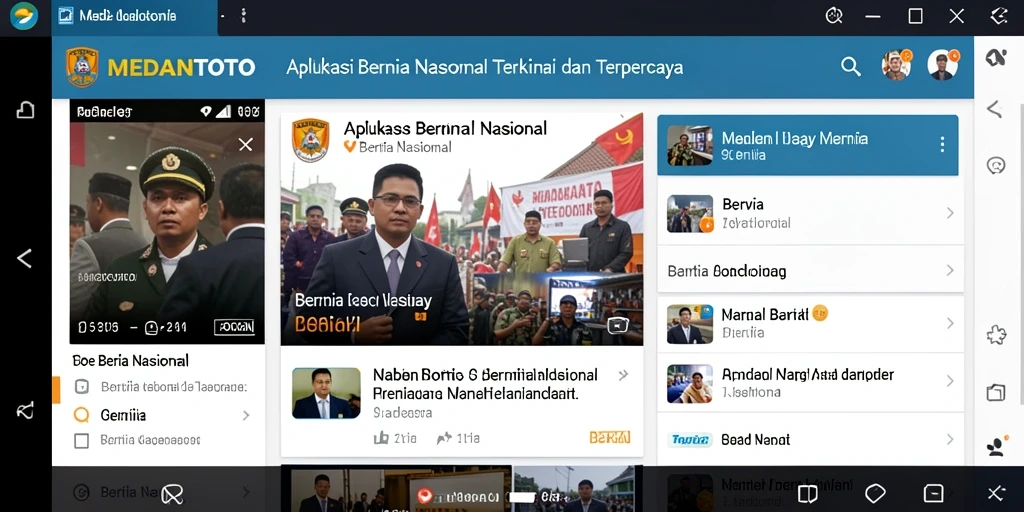Click the camera icon on main news image

[617, 325]
